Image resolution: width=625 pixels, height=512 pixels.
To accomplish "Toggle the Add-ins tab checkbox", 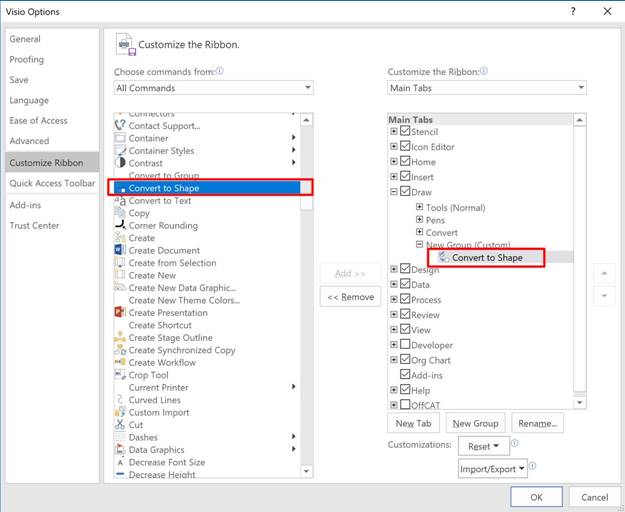I will pos(405,374).
